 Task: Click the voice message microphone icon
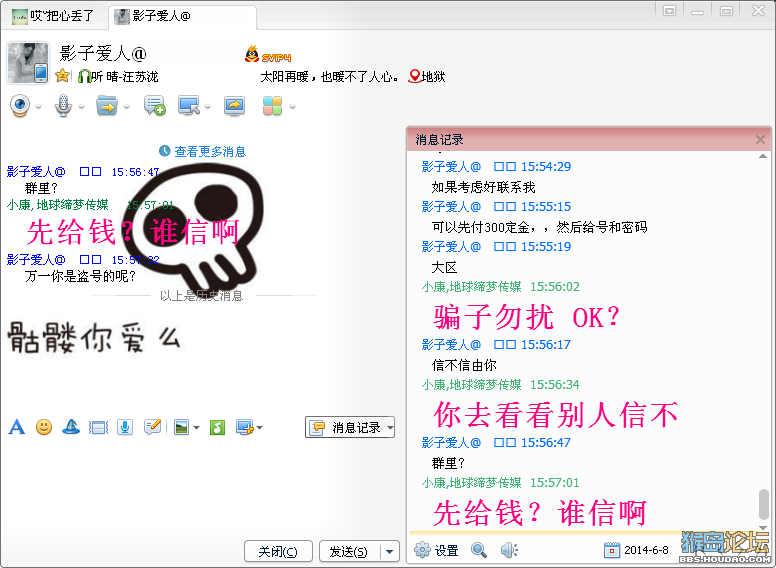click(x=125, y=426)
